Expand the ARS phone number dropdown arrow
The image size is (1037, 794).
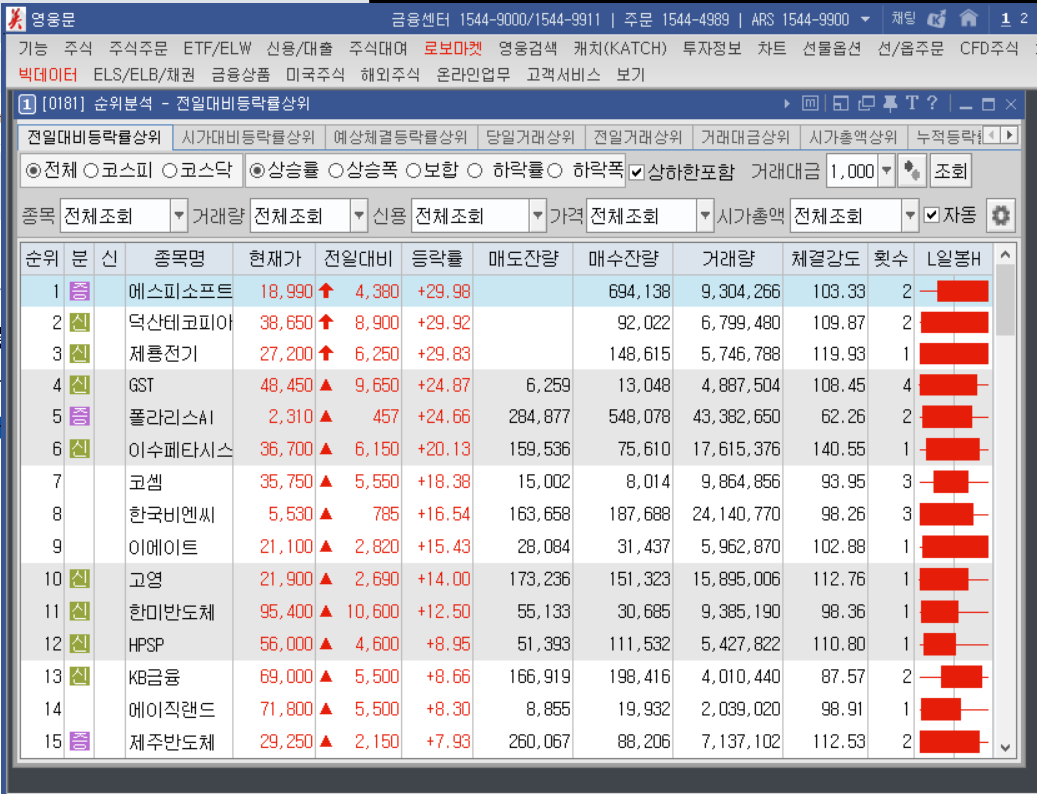[865, 20]
